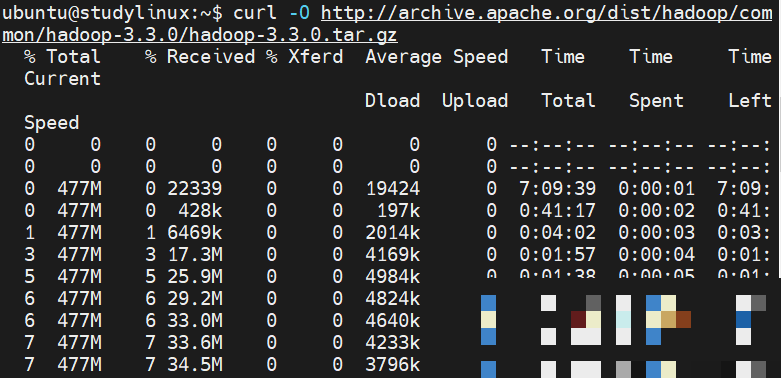Select the download speed 3796k

393,365
